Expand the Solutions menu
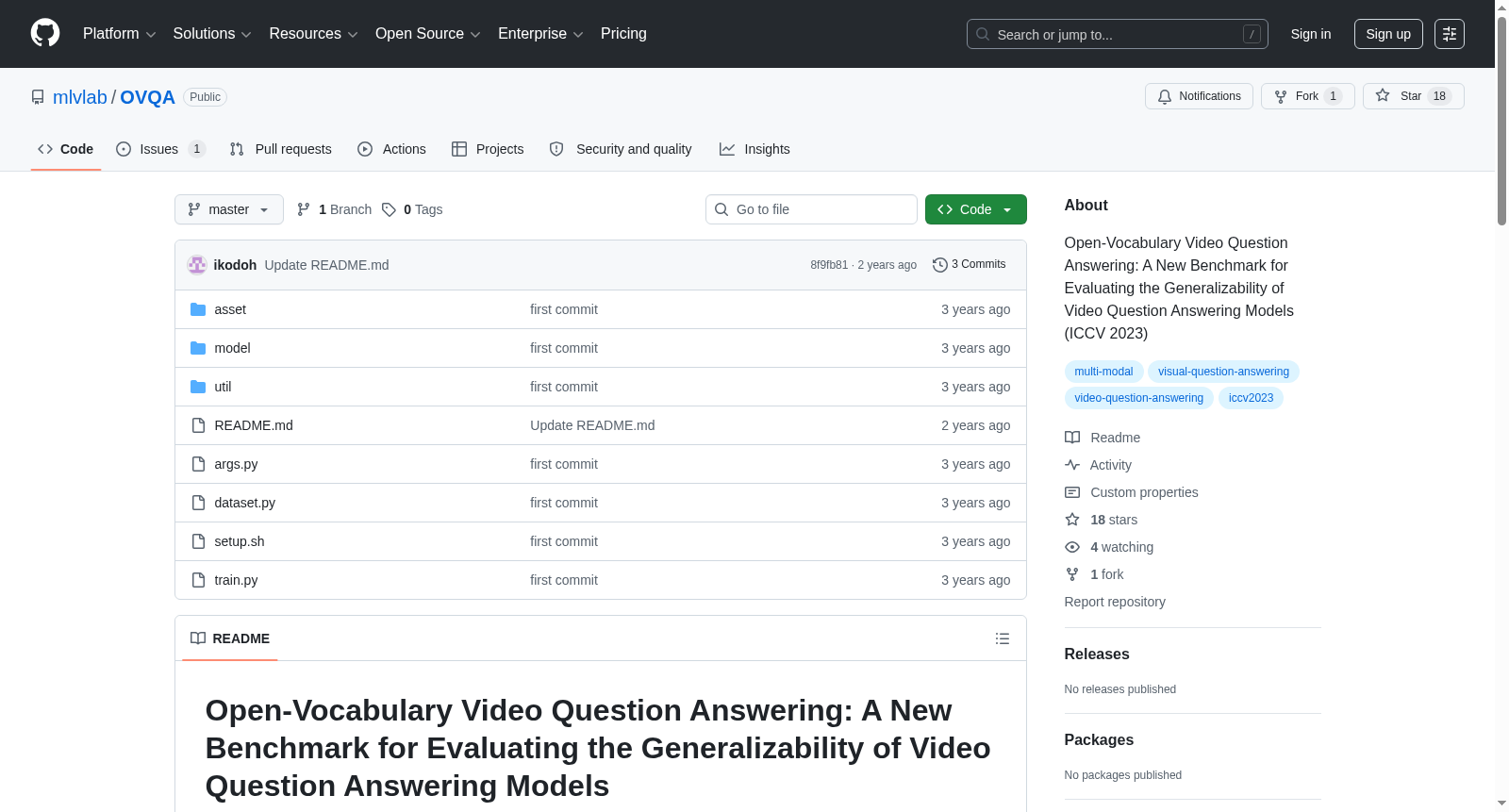 coord(212,34)
